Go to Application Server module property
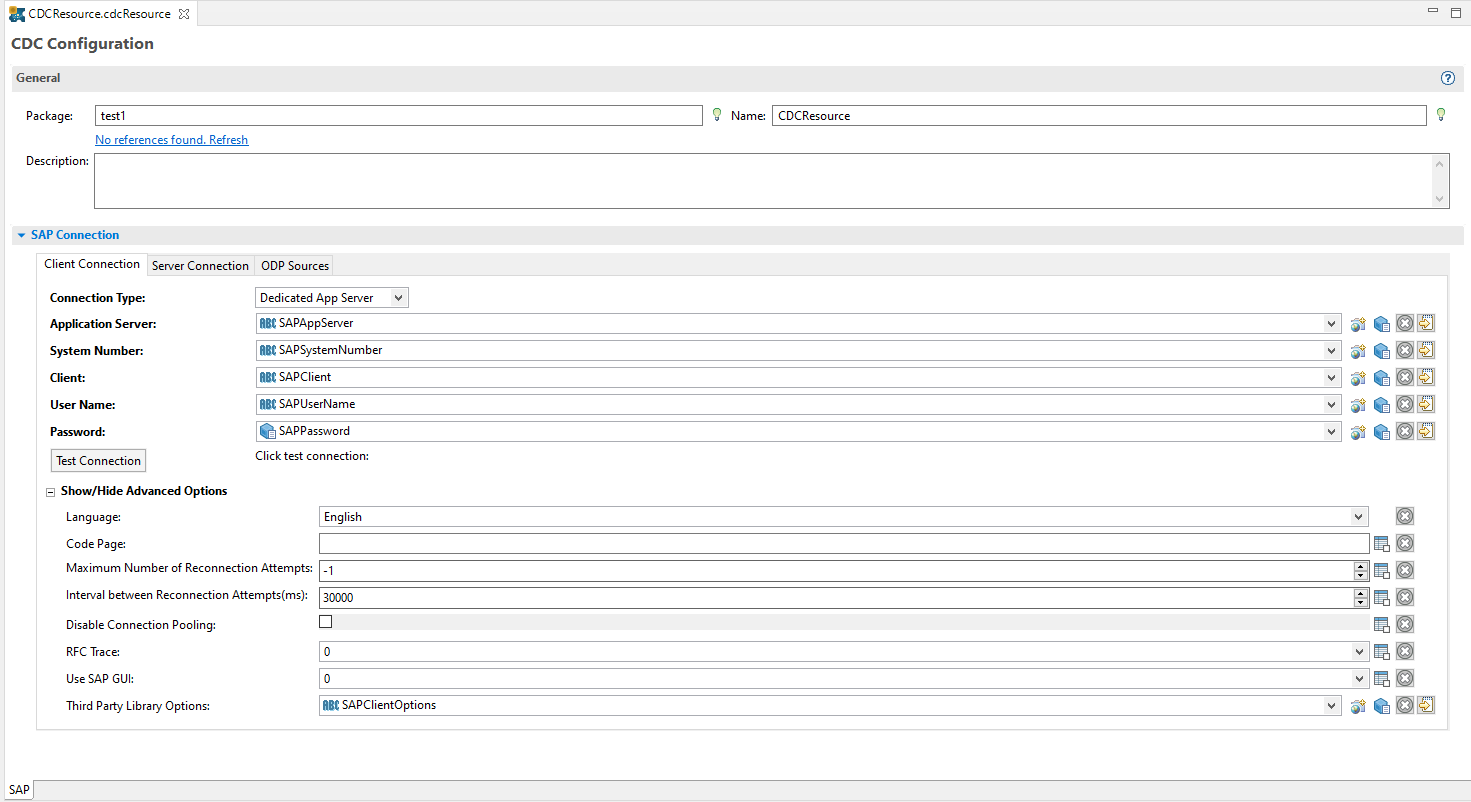 (1427, 324)
